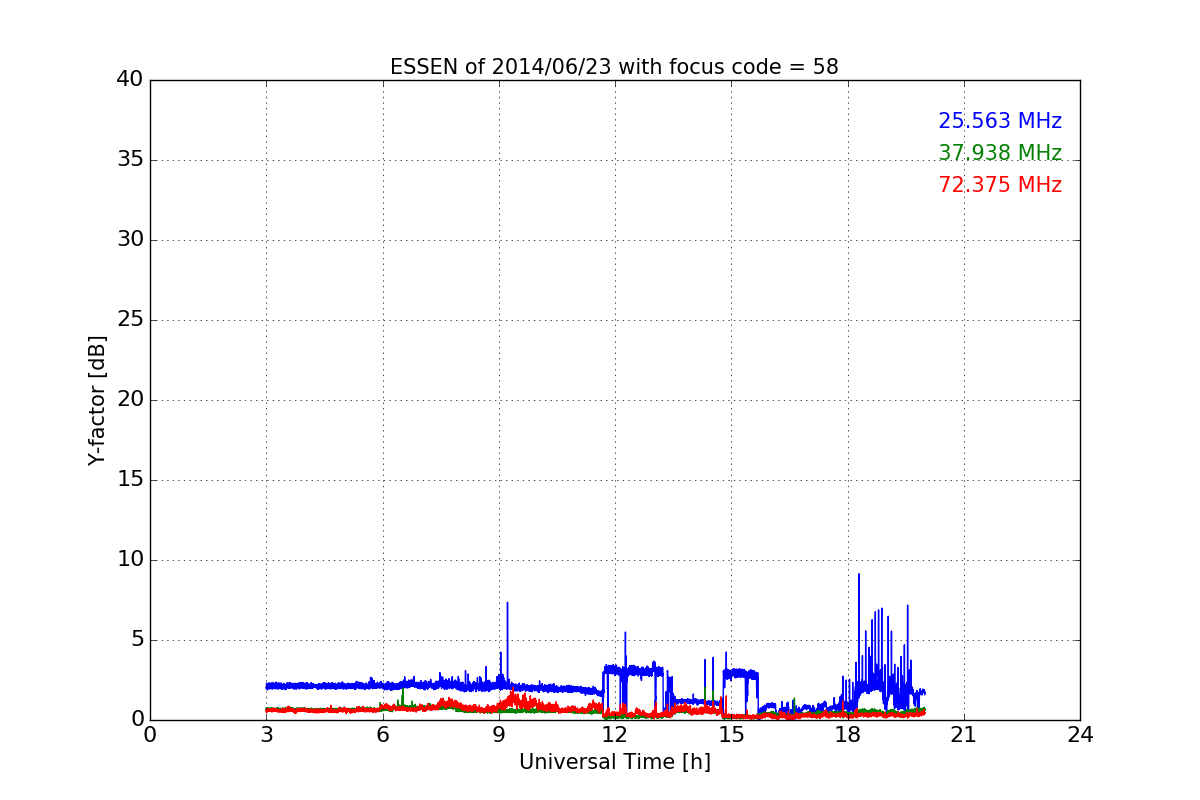Click the x-axis tick label 9

pyautogui.click(x=498, y=735)
